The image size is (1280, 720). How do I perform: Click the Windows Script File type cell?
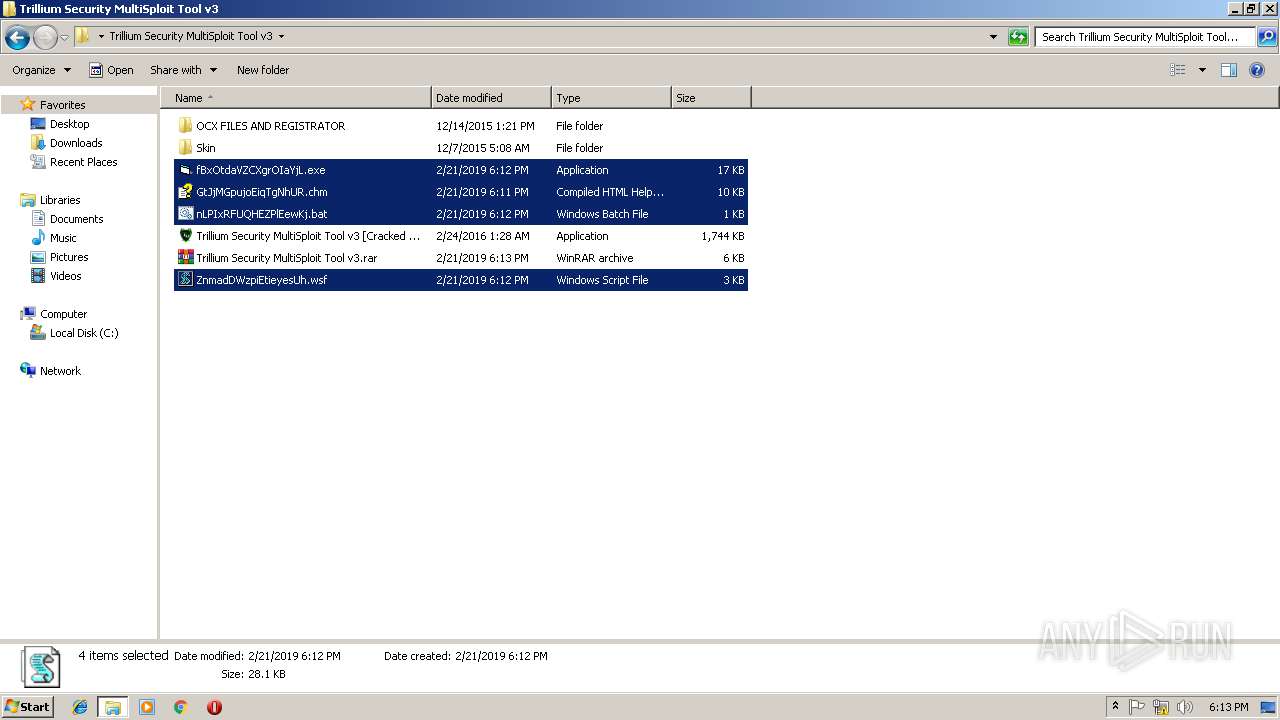pos(602,280)
